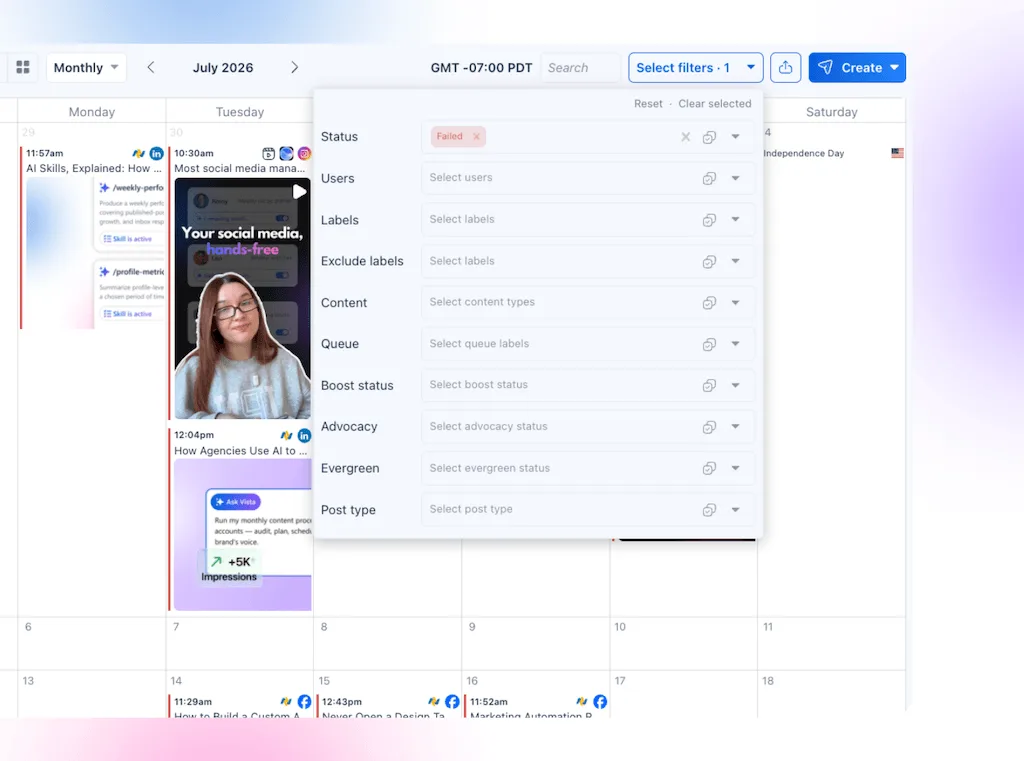Click the copy icon in Advocacy row
Viewport: 1024px width, 761px height.
(x=709, y=427)
